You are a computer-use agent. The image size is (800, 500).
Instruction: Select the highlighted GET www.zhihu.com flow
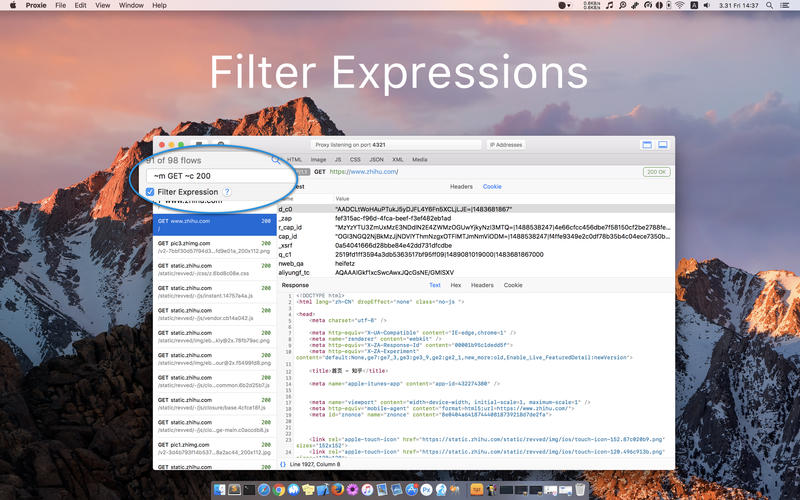coord(215,224)
